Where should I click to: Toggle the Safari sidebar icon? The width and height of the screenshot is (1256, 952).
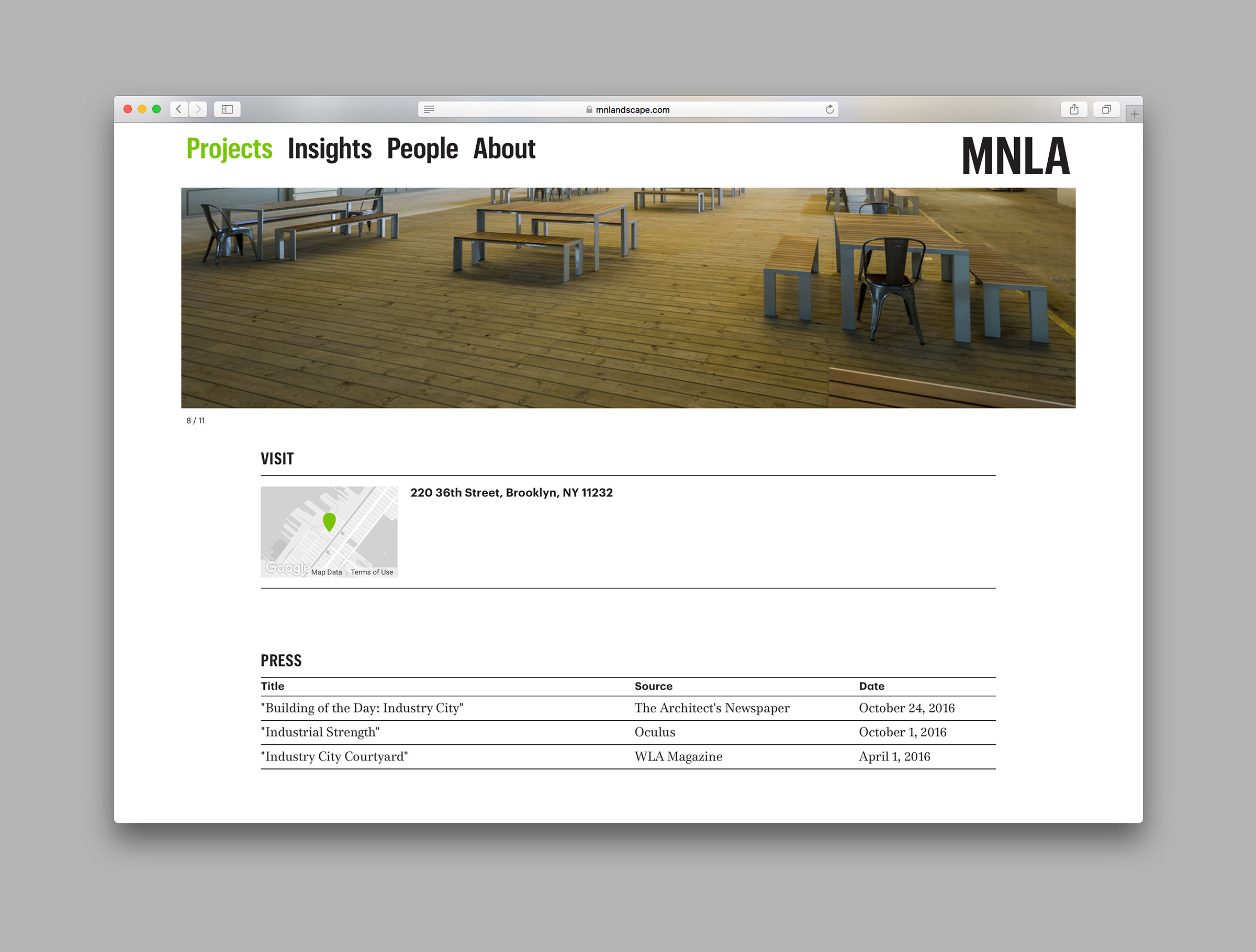click(x=227, y=109)
